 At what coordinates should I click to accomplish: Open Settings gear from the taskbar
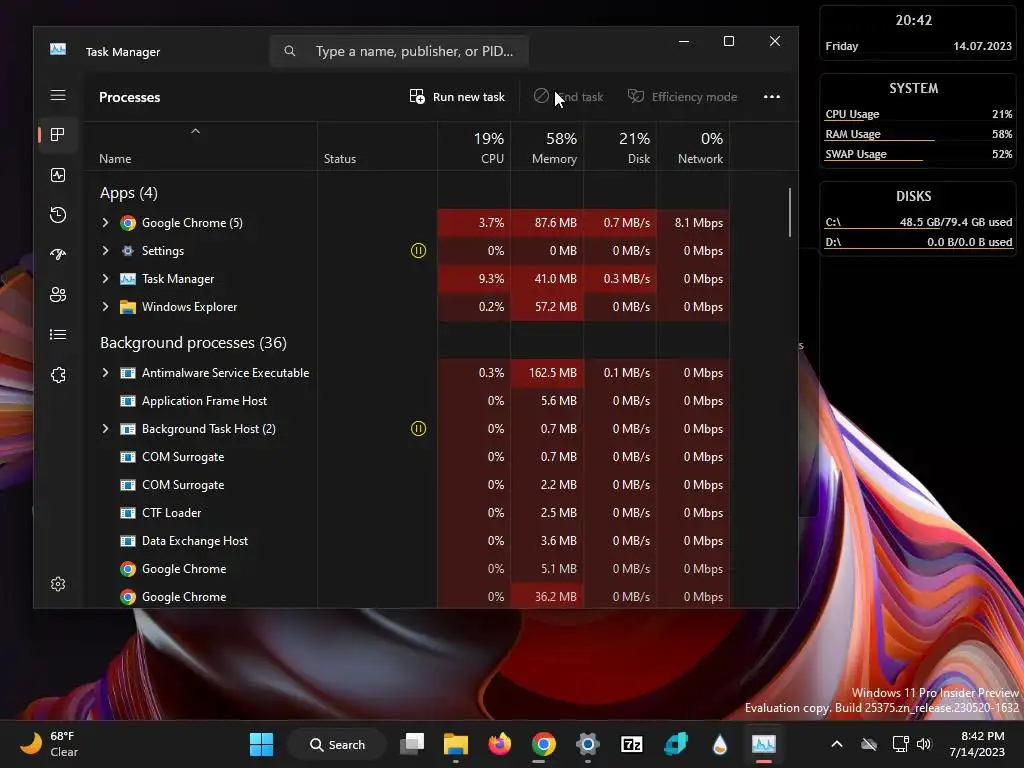(x=588, y=744)
